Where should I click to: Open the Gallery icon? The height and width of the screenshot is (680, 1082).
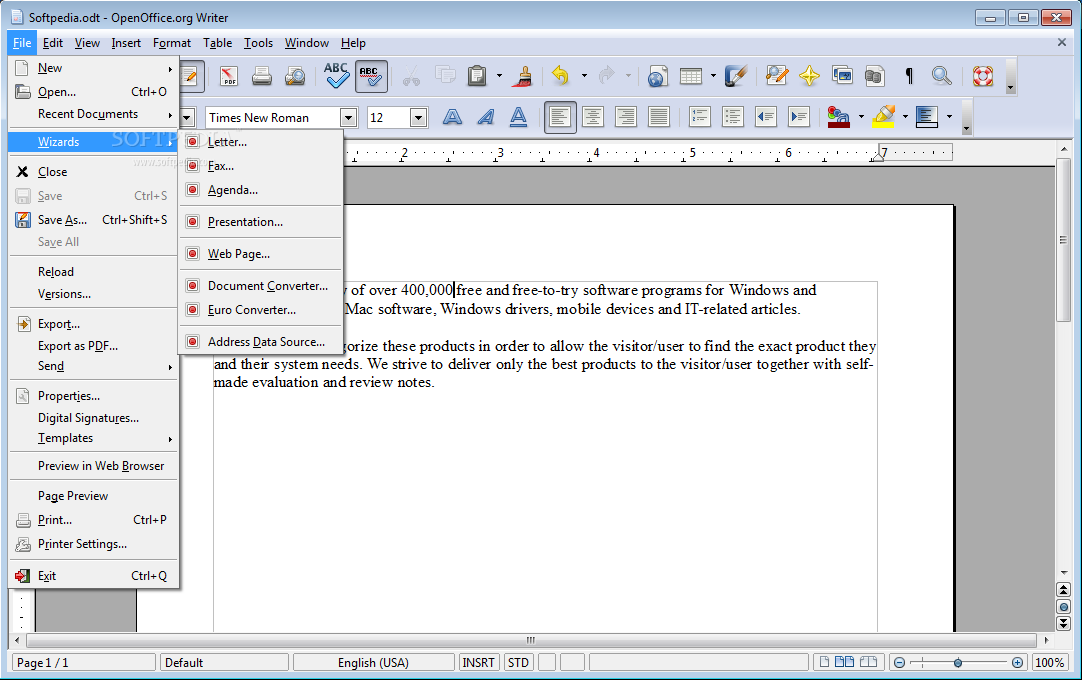tap(843, 76)
